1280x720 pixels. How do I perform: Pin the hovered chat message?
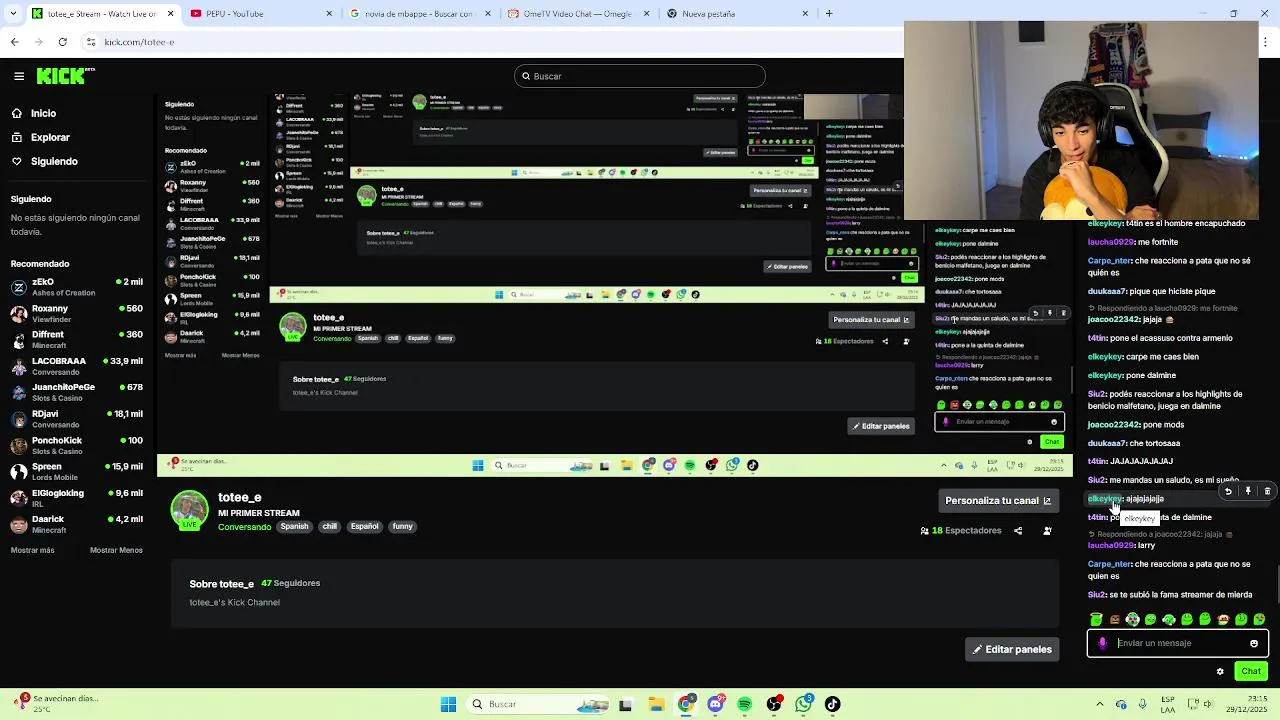[x=1248, y=491]
